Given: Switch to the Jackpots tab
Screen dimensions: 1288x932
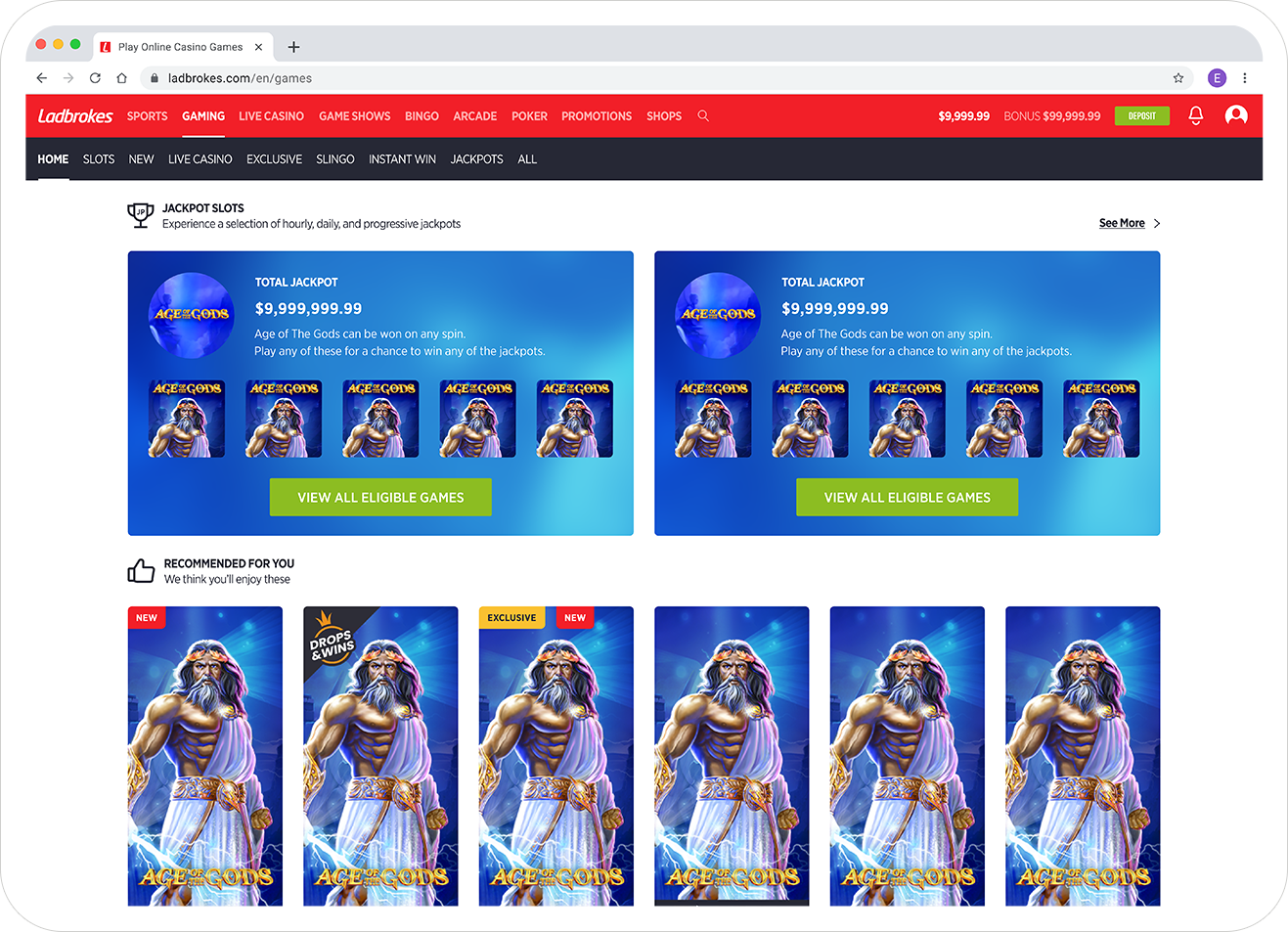Looking at the screenshot, I should pyautogui.click(x=476, y=159).
